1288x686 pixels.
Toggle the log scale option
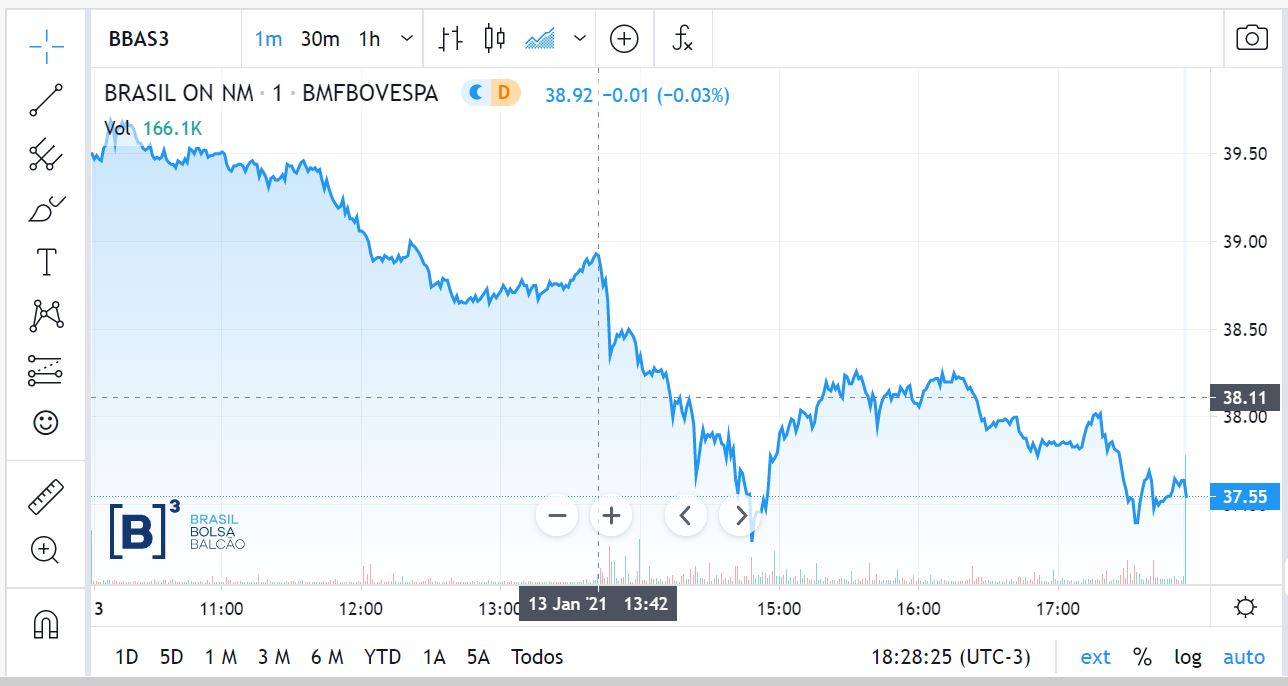1188,657
